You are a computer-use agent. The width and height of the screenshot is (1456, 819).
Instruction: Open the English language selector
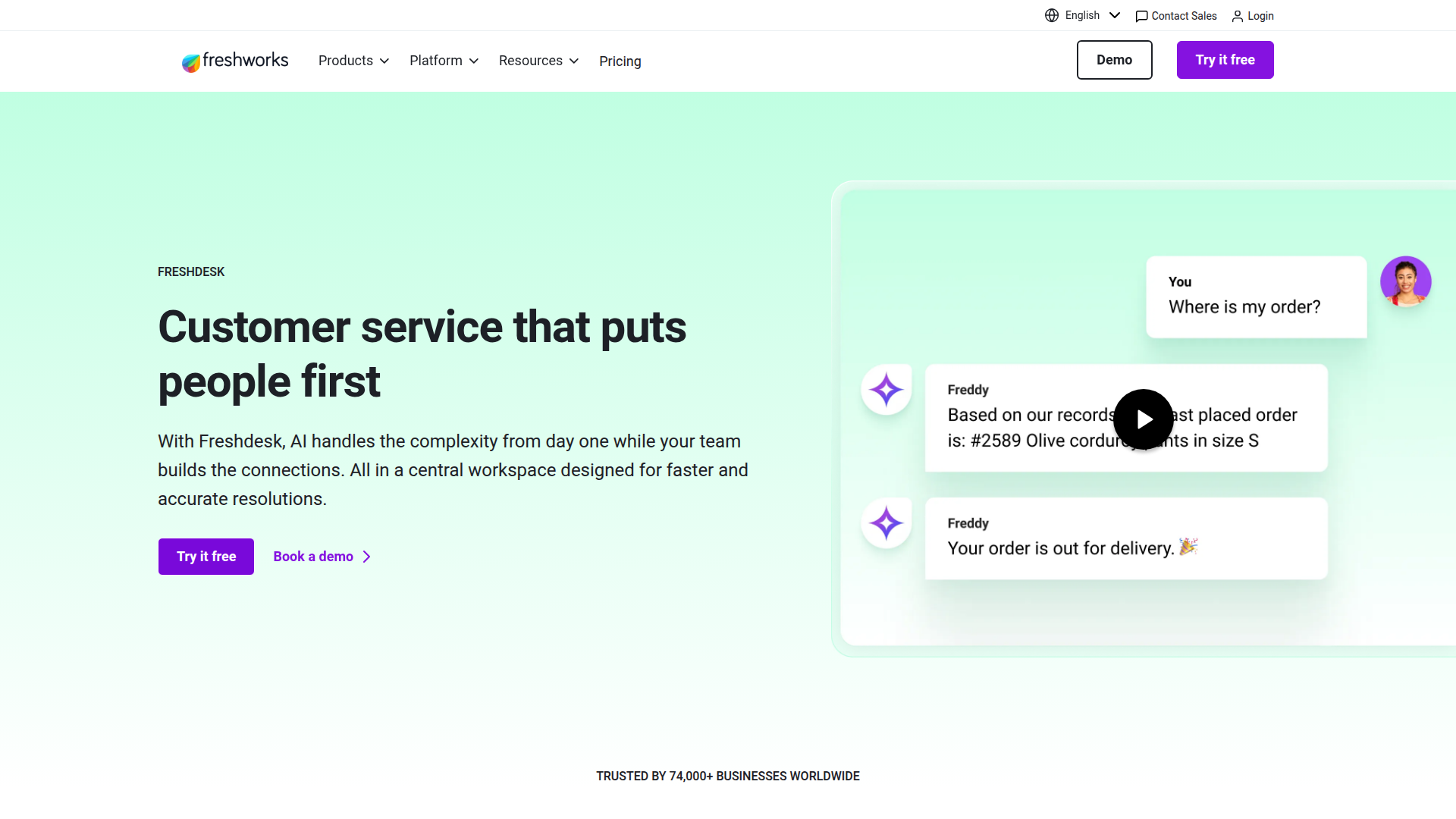tap(1082, 15)
